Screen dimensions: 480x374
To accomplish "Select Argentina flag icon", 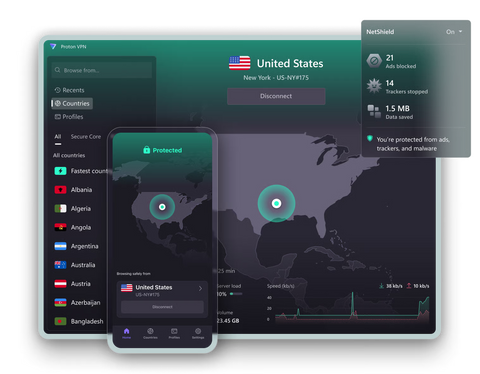I will click(x=60, y=246).
